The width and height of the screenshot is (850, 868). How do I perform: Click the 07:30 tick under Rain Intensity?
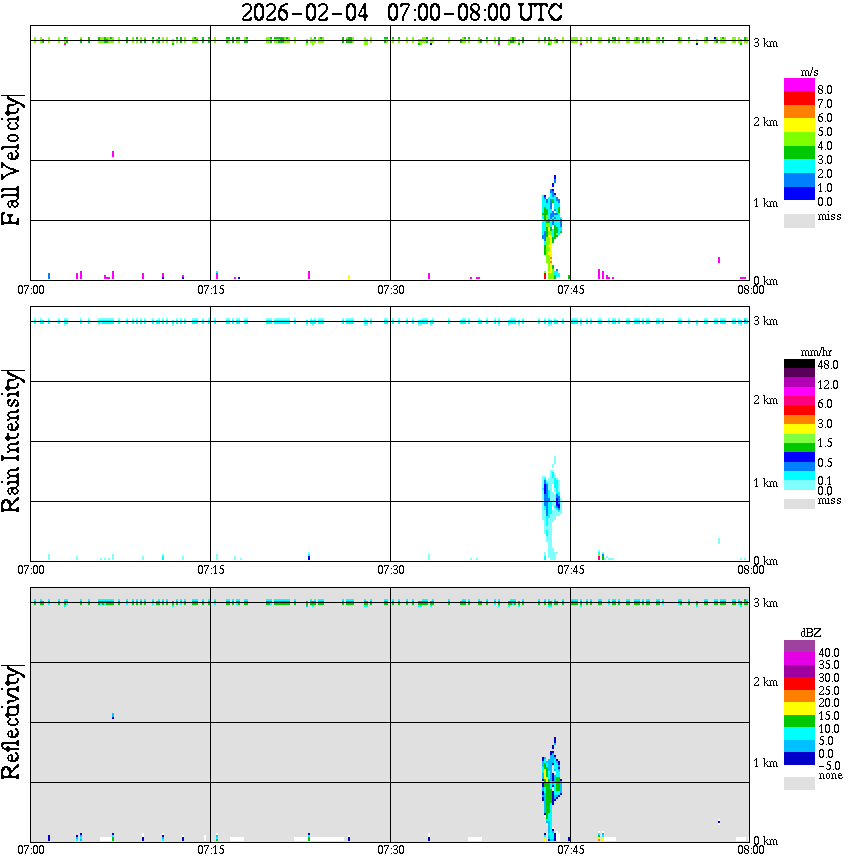point(390,570)
